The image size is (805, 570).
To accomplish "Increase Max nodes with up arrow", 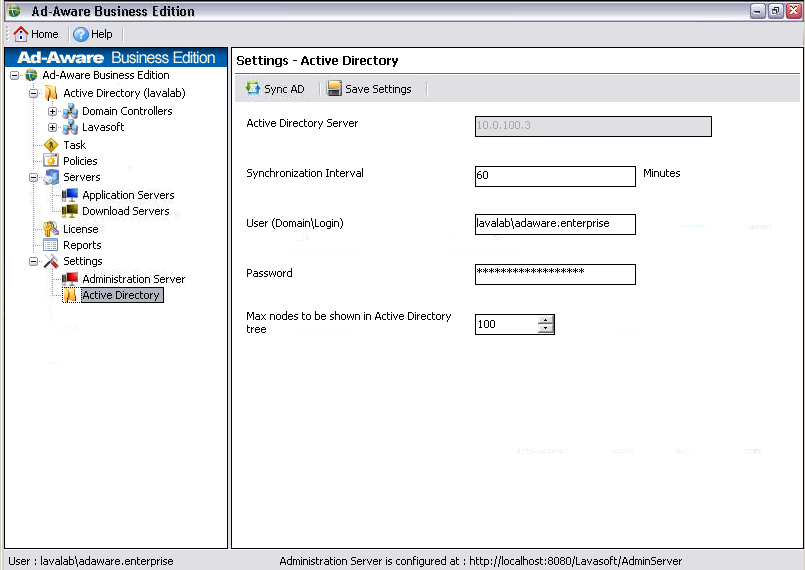I will click(x=546, y=320).
